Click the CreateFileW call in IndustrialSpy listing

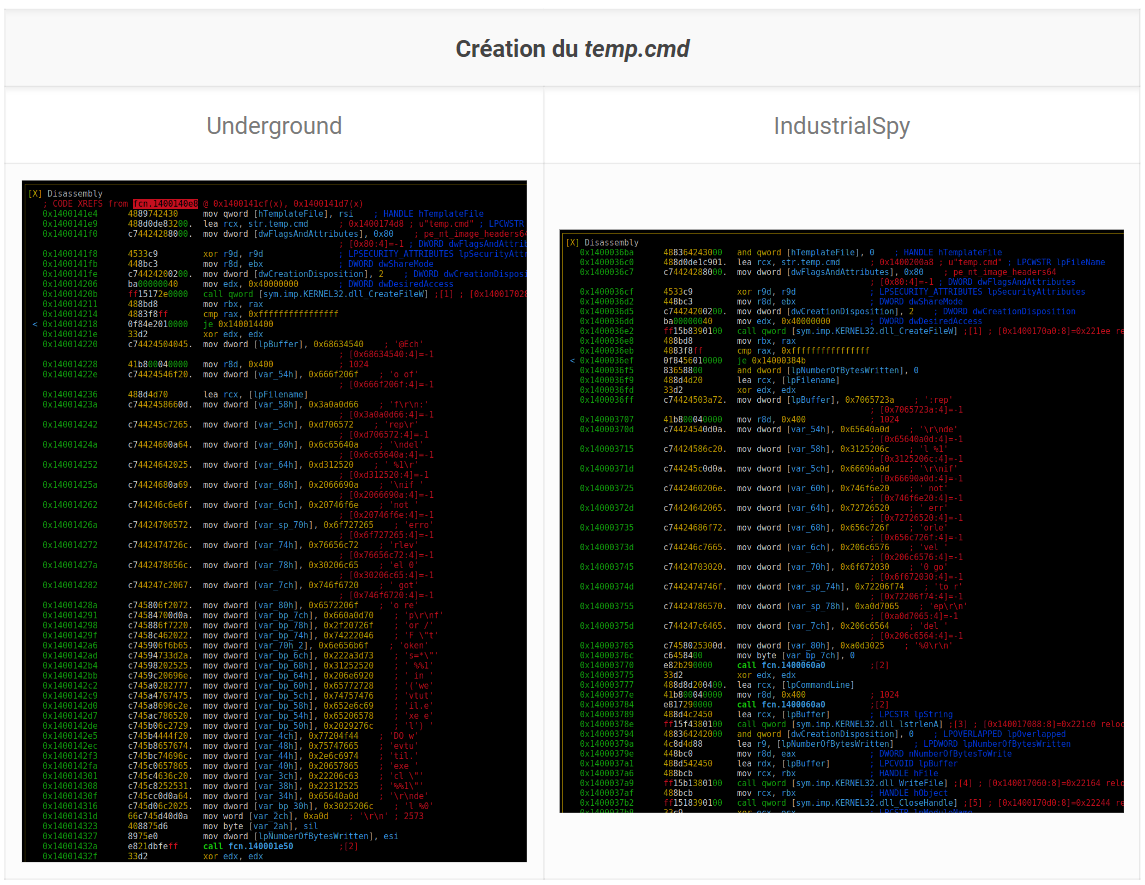846,332
